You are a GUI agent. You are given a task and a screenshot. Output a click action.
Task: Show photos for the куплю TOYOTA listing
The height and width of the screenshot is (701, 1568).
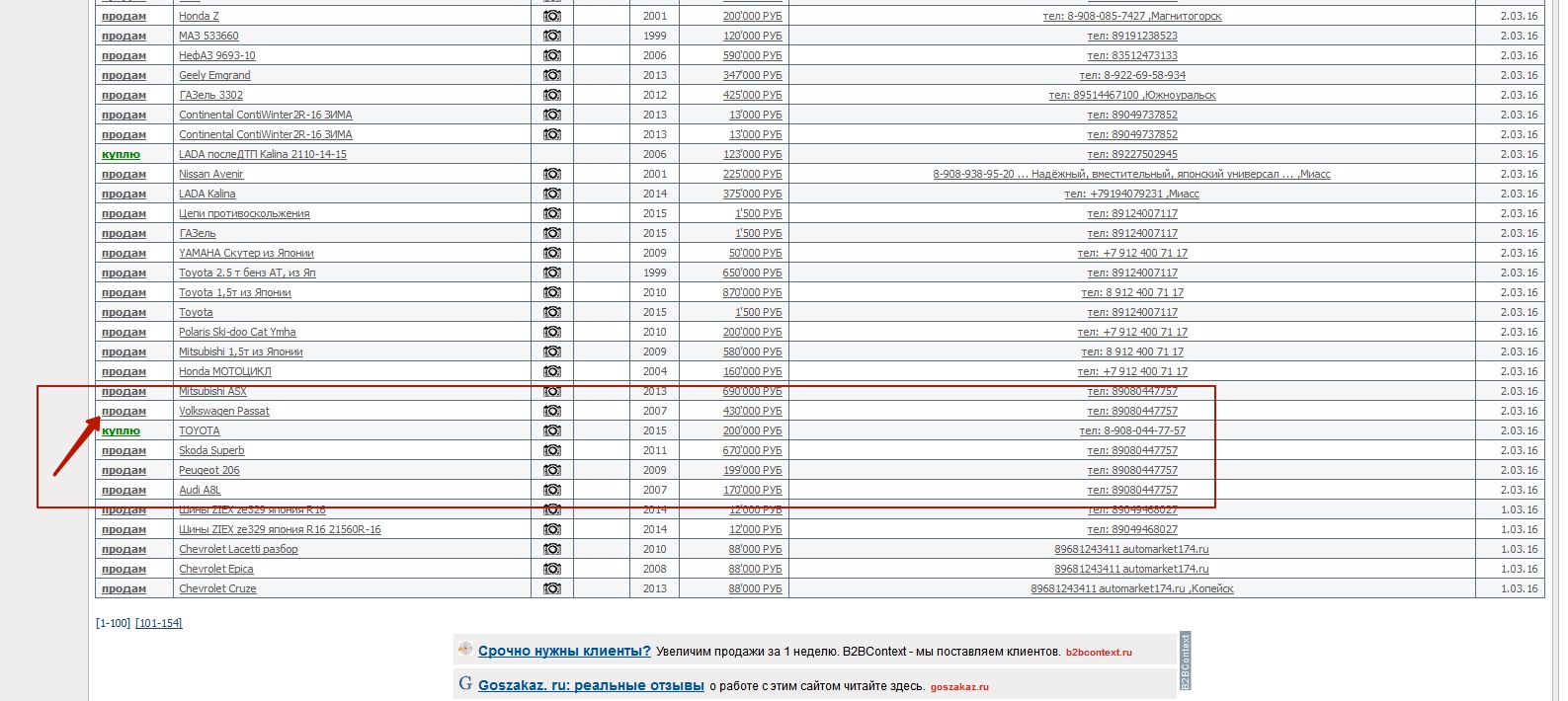pyautogui.click(x=552, y=430)
